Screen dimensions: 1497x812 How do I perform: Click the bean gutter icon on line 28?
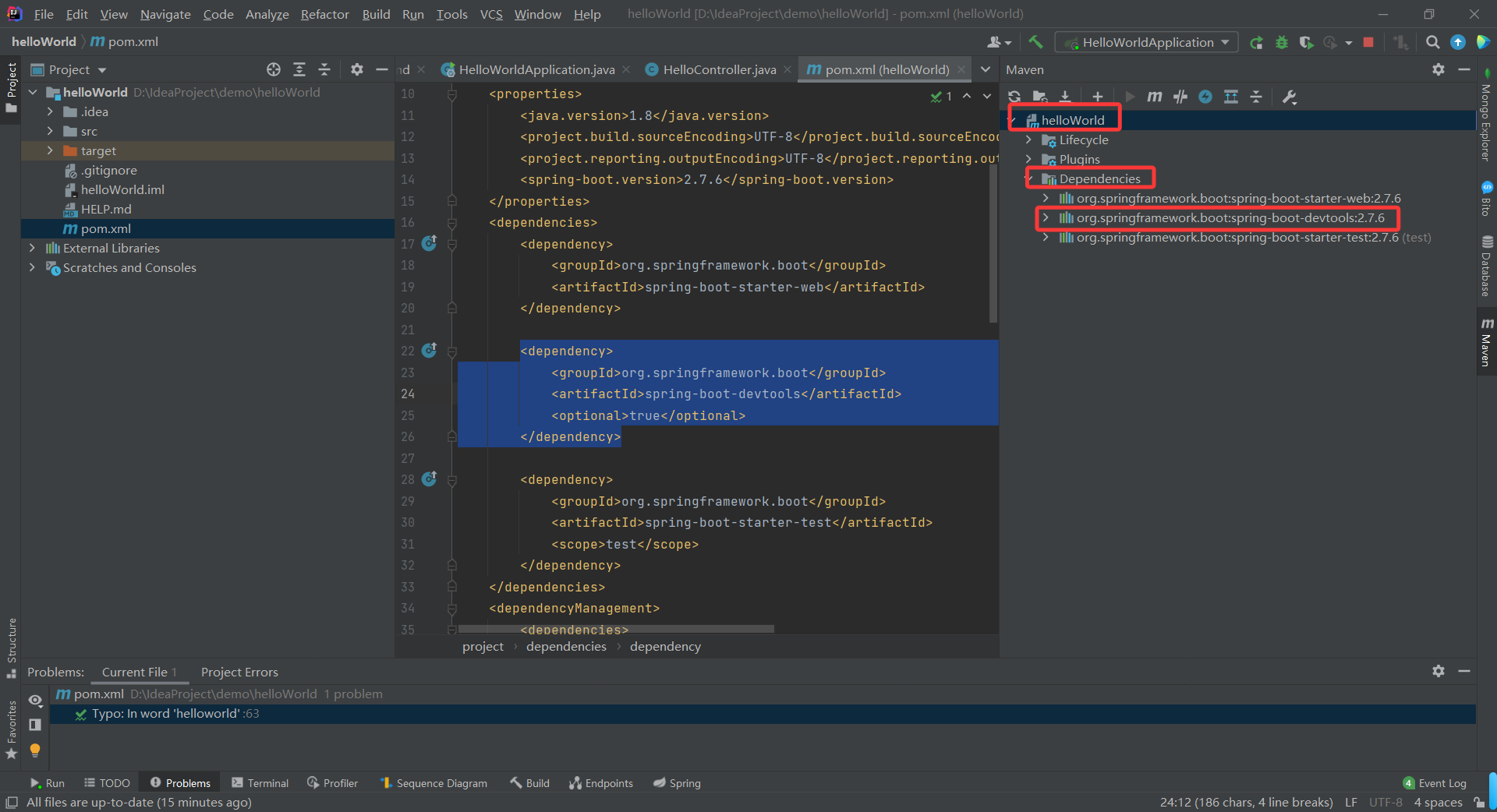tap(429, 478)
